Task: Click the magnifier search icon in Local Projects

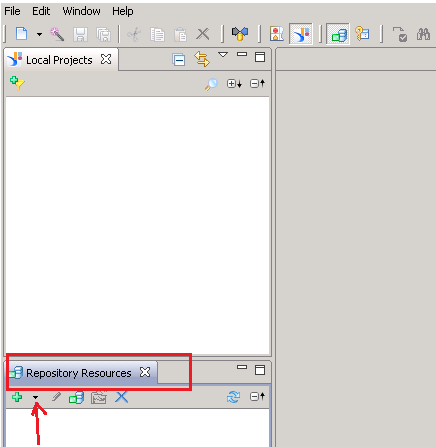Action: point(211,84)
